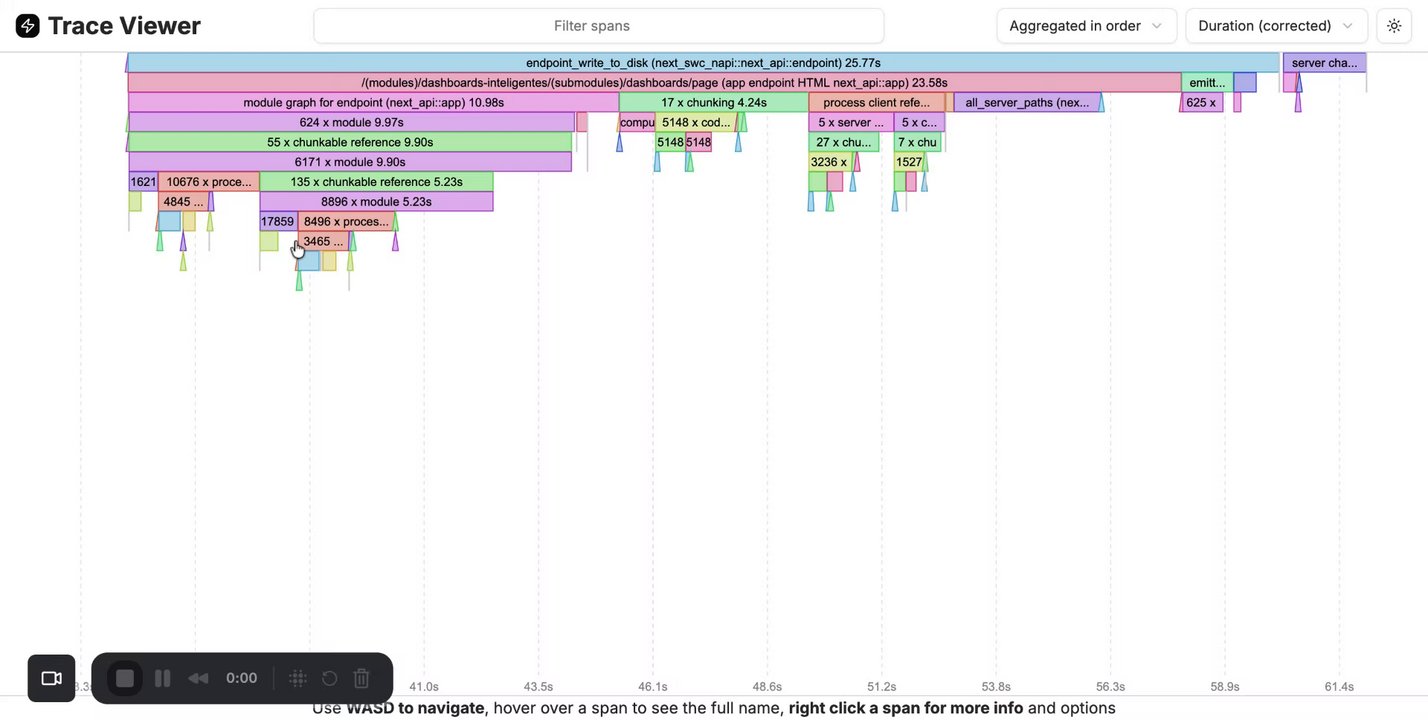Viewport: 1428px width, 720px height.
Task: Click the rewind icon in recorder bar
Action: point(198,678)
